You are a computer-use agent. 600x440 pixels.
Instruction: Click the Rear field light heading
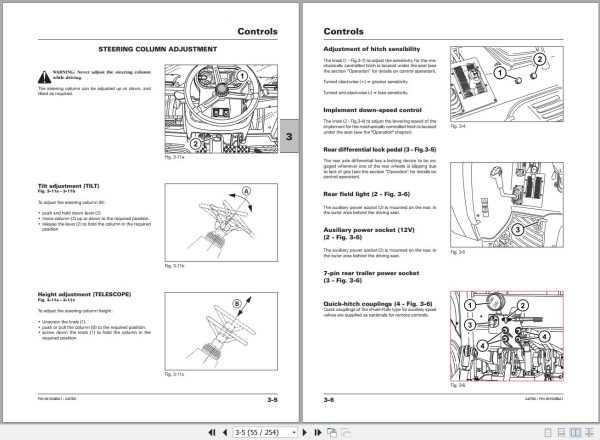click(367, 194)
